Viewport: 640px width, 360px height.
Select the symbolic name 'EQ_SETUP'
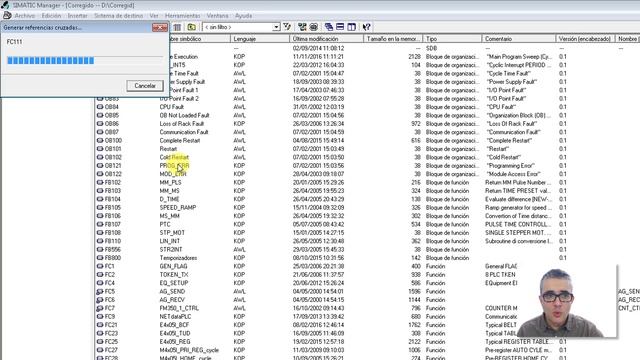pos(174,283)
